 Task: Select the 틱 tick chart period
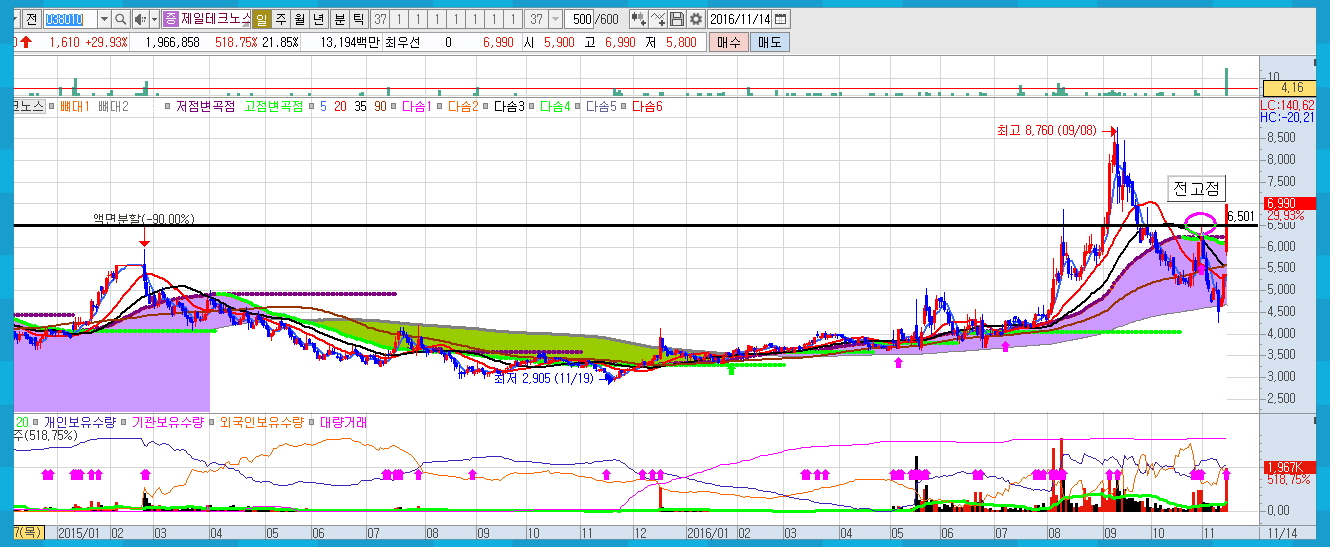pos(358,19)
